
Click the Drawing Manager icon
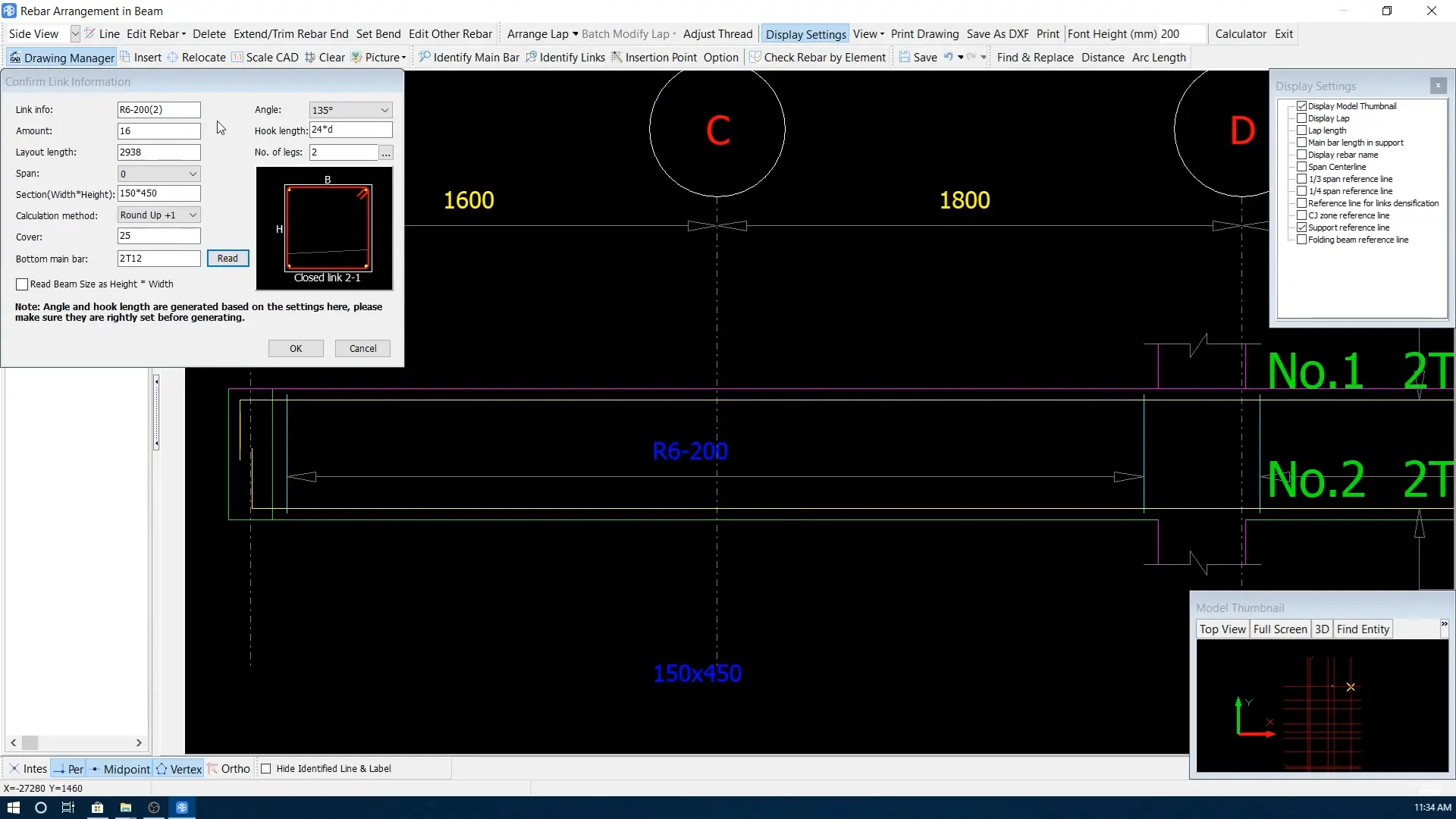click(x=14, y=58)
